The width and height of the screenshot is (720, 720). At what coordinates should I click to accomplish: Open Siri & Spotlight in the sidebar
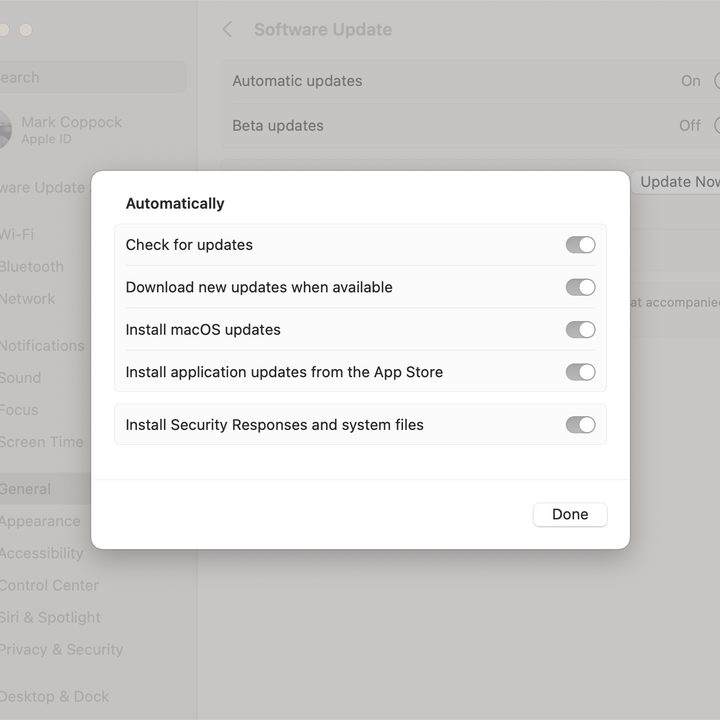coord(51,618)
